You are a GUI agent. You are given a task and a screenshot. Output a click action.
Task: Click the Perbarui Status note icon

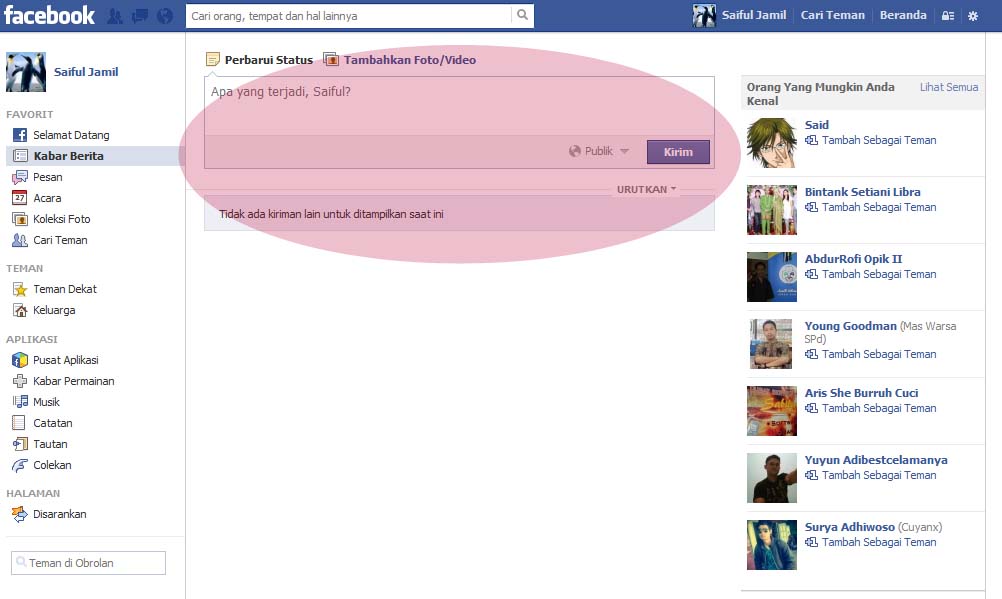pyautogui.click(x=213, y=60)
